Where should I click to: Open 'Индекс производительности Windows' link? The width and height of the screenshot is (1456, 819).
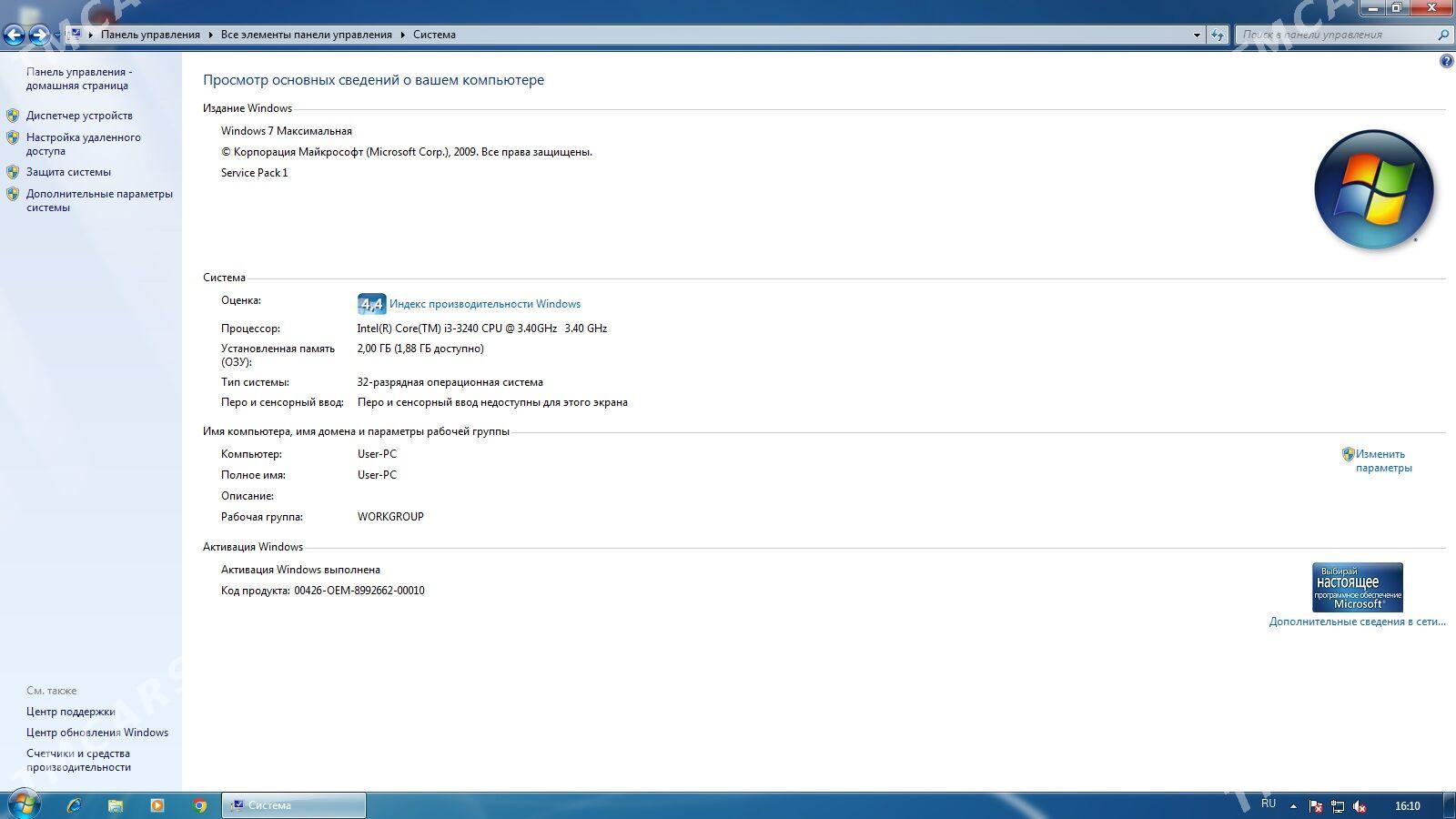[484, 304]
